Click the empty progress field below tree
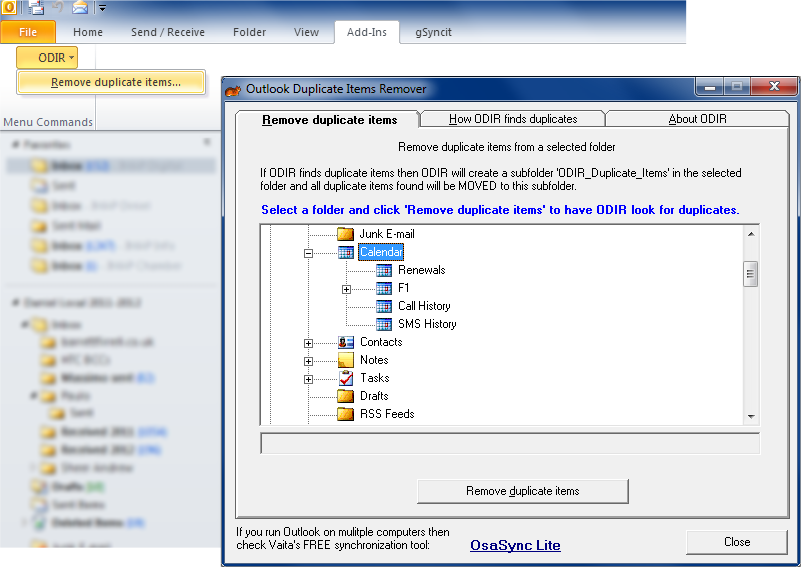The height and width of the screenshot is (567, 801). (x=510, y=443)
